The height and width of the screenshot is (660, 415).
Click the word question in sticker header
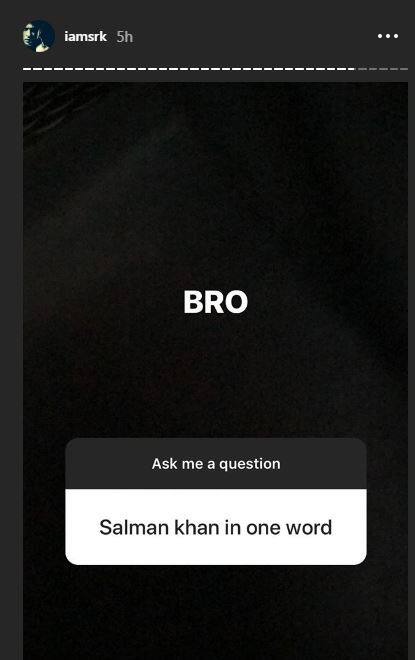250,464
